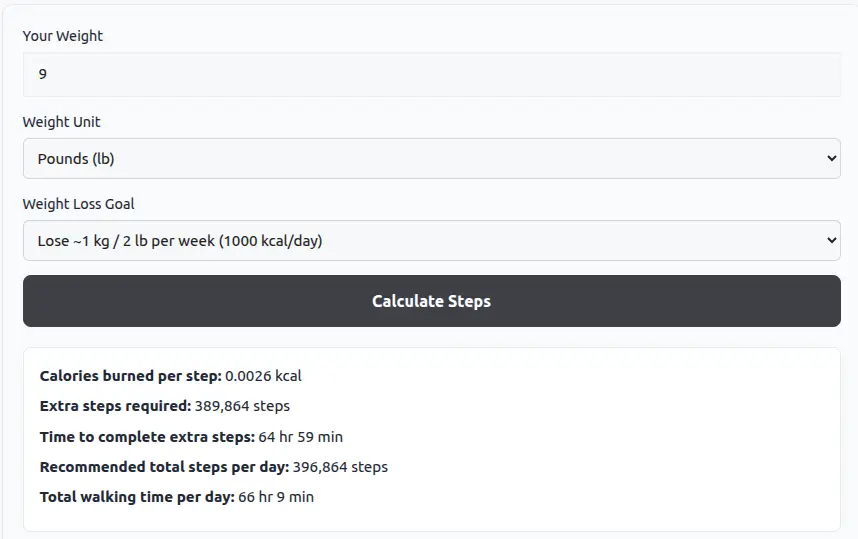Screen dimensions: 858x539
Task: Click the "Recommended total steps per day:" label
Action: [164, 467]
